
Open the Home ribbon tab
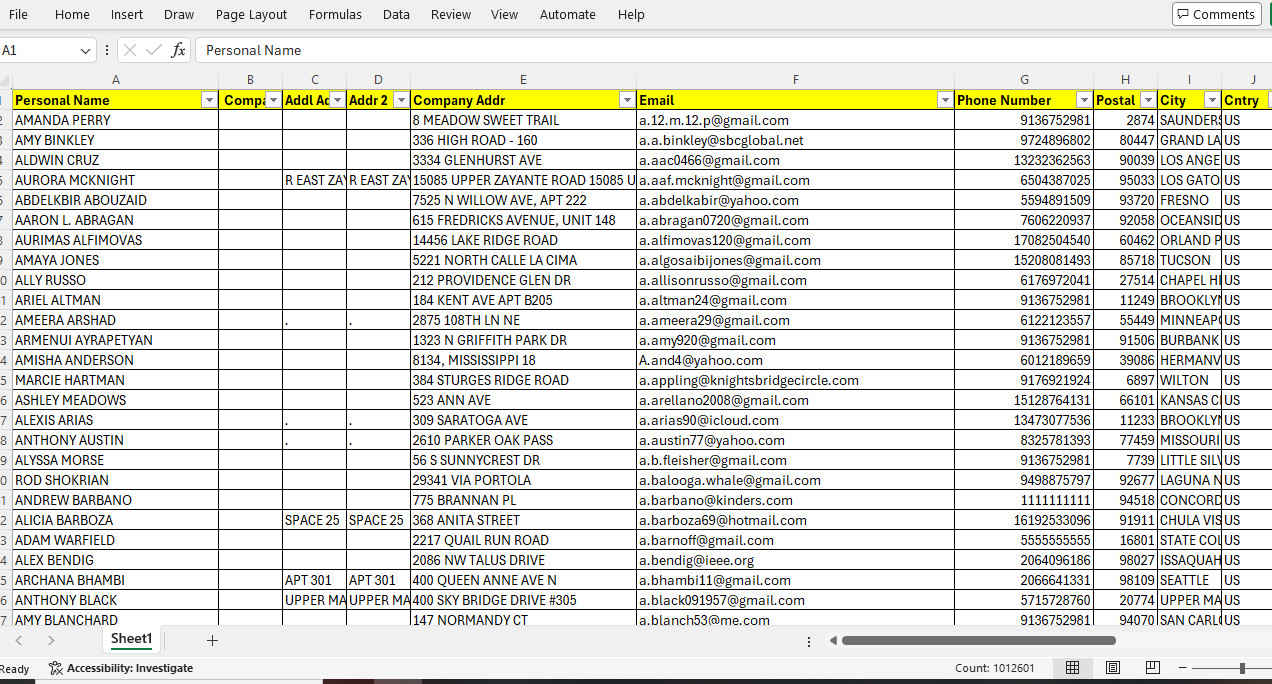(x=72, y=14)
